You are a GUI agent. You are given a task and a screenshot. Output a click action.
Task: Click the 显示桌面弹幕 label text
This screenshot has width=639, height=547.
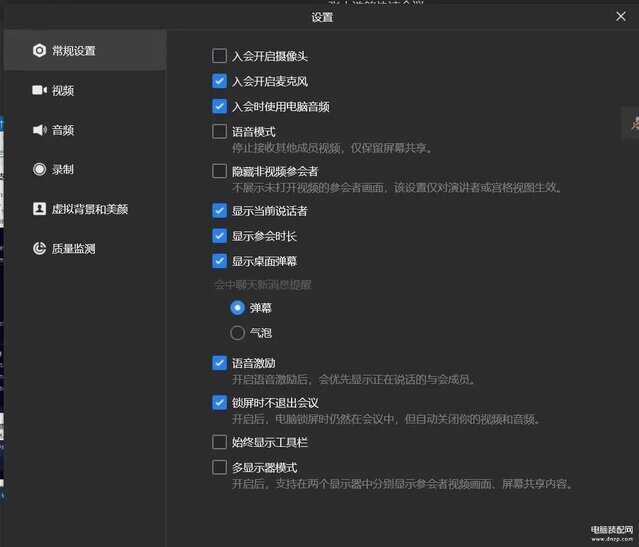pos(264,261)
